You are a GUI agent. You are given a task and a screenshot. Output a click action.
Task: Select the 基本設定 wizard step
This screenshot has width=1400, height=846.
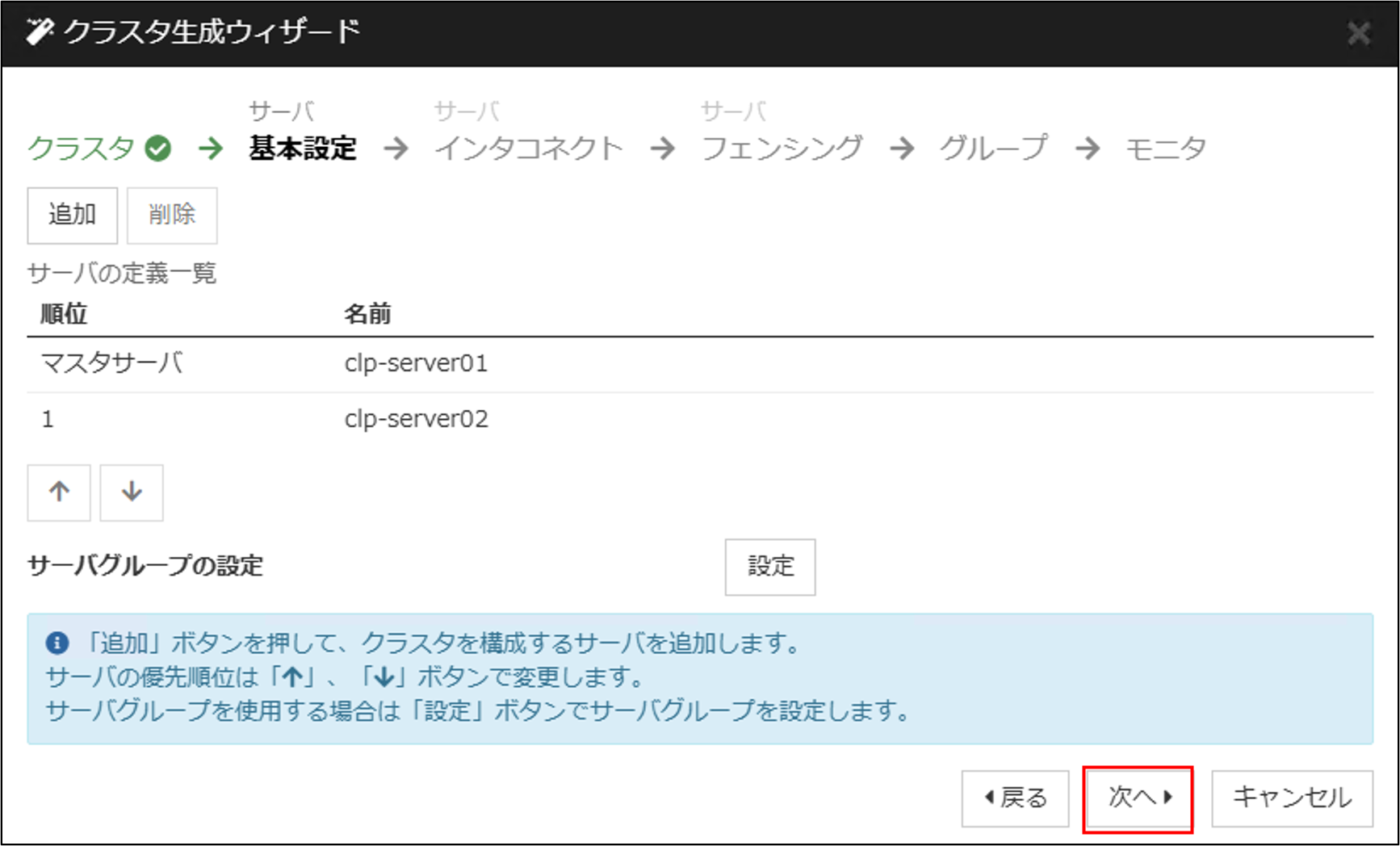(x=303, y=149)
